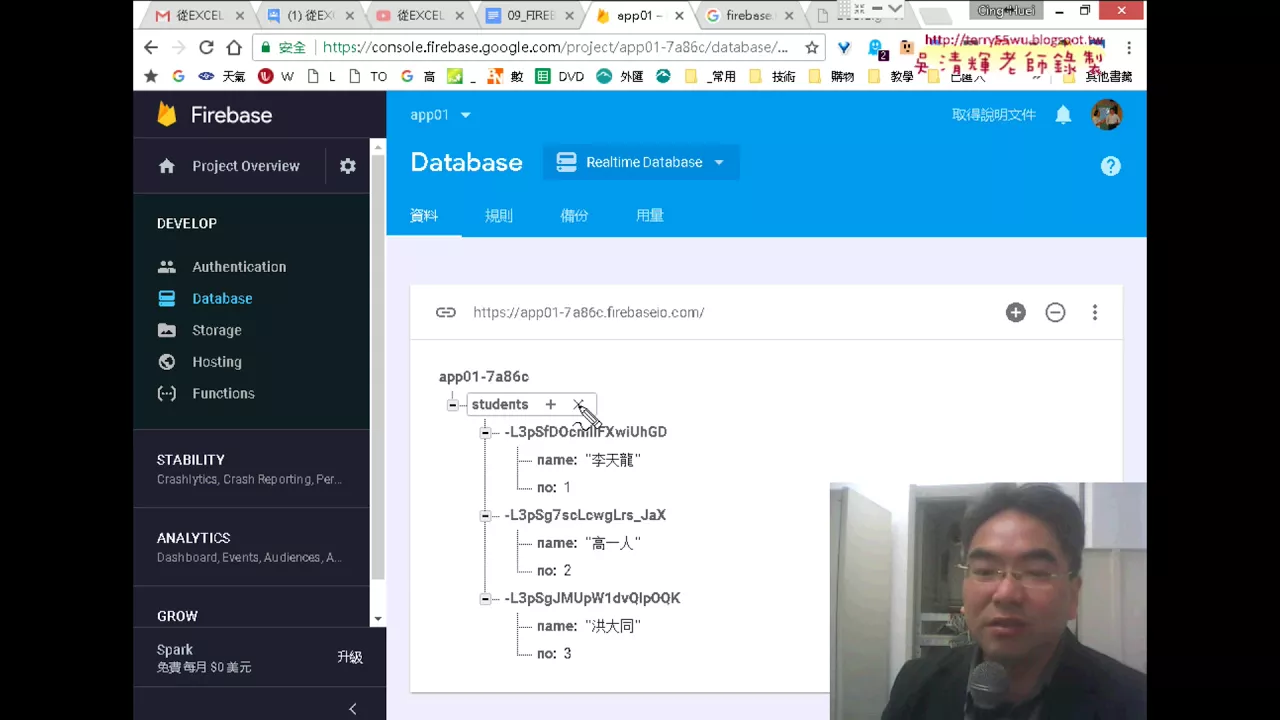Add child to students node
This screenshot has height=720, width=1280.
pos(550,404)
